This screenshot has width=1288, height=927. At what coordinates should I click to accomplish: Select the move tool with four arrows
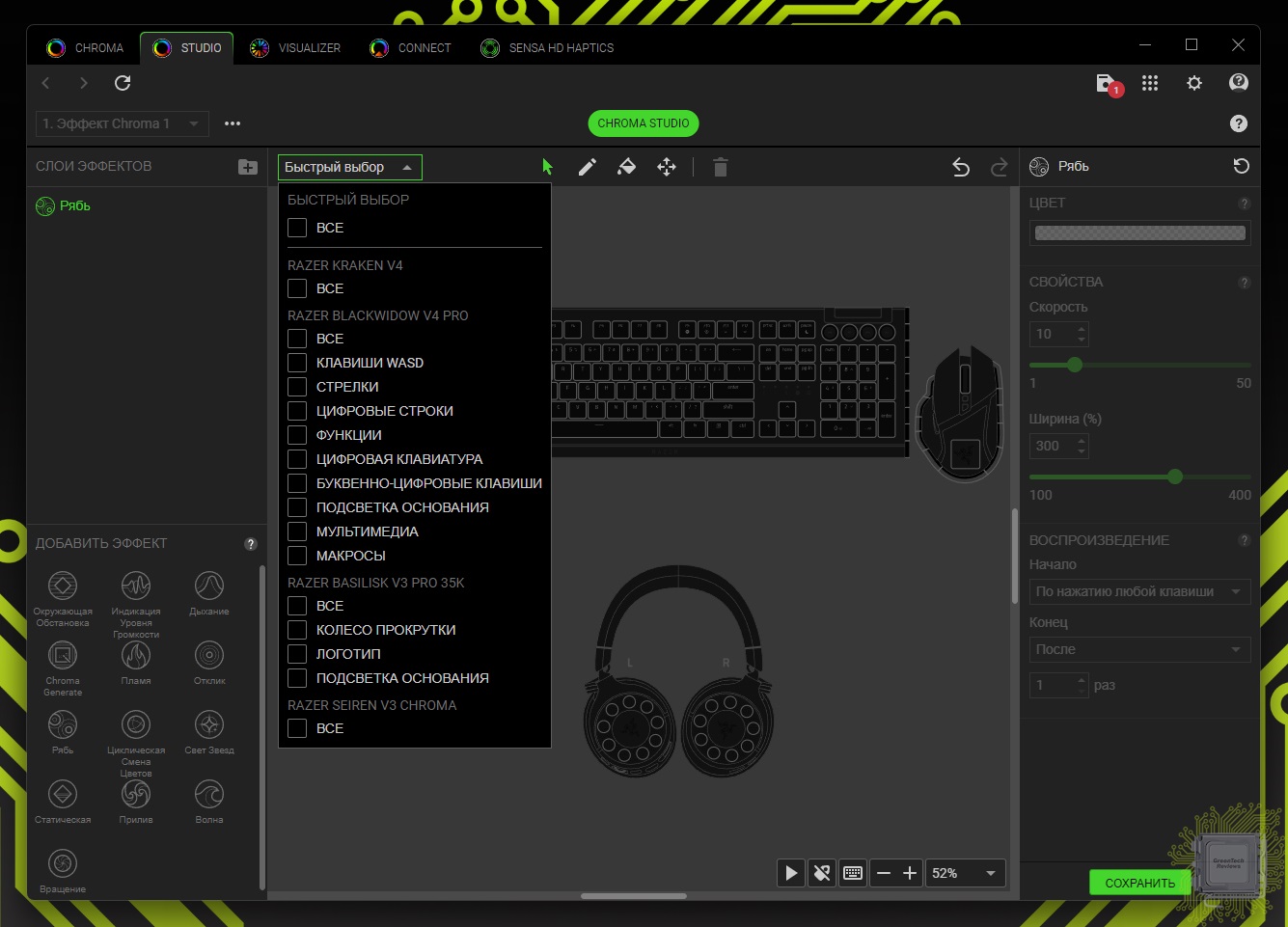tap(667, 167)
